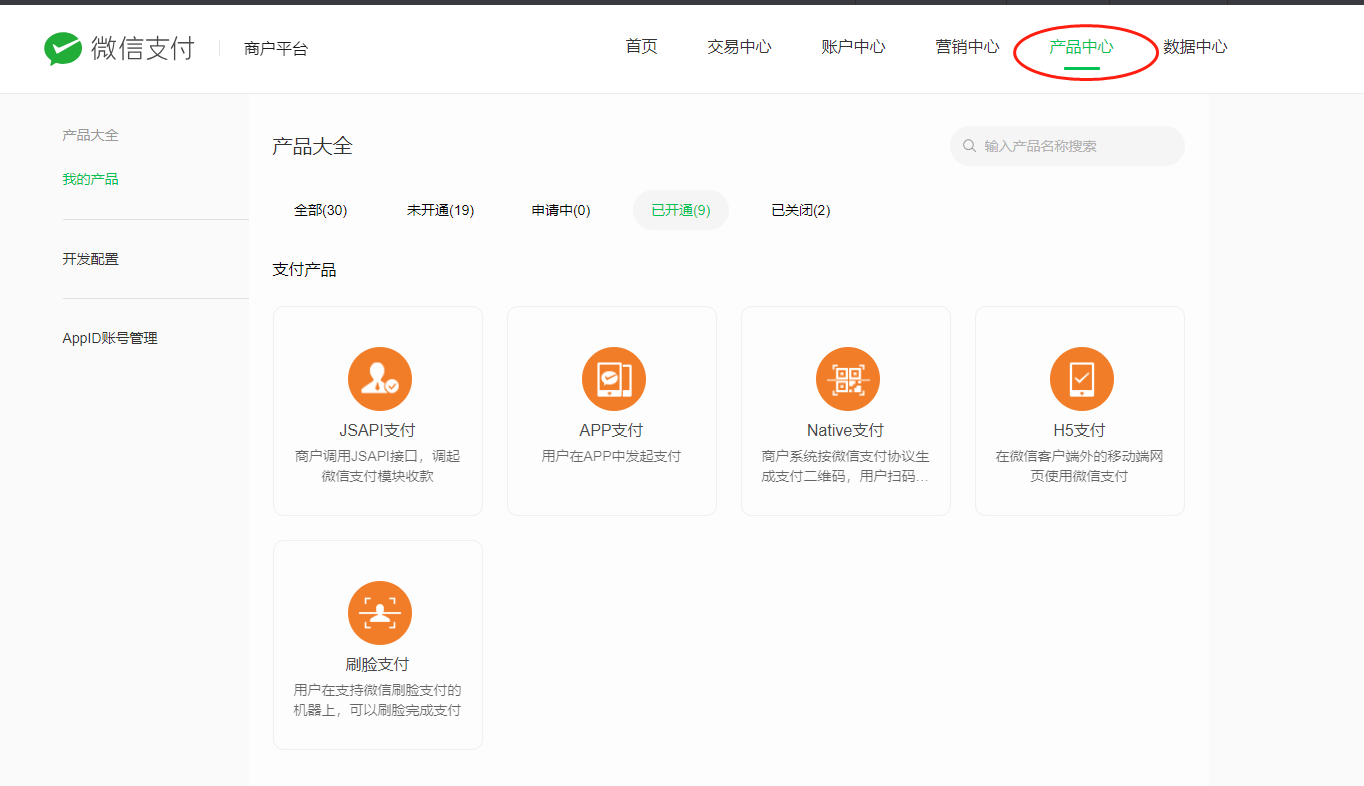
Task: Click H5 description 在微信客户端外的移动端网页
Action: coord(1080,466)
